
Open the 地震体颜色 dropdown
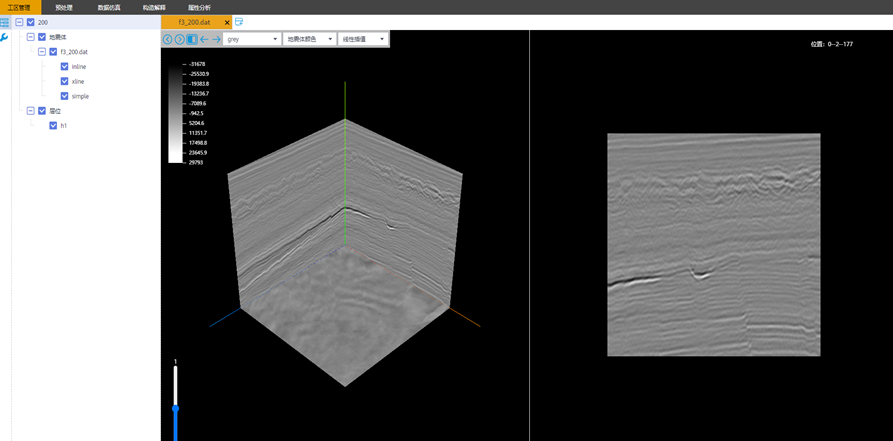click(309, 39)
